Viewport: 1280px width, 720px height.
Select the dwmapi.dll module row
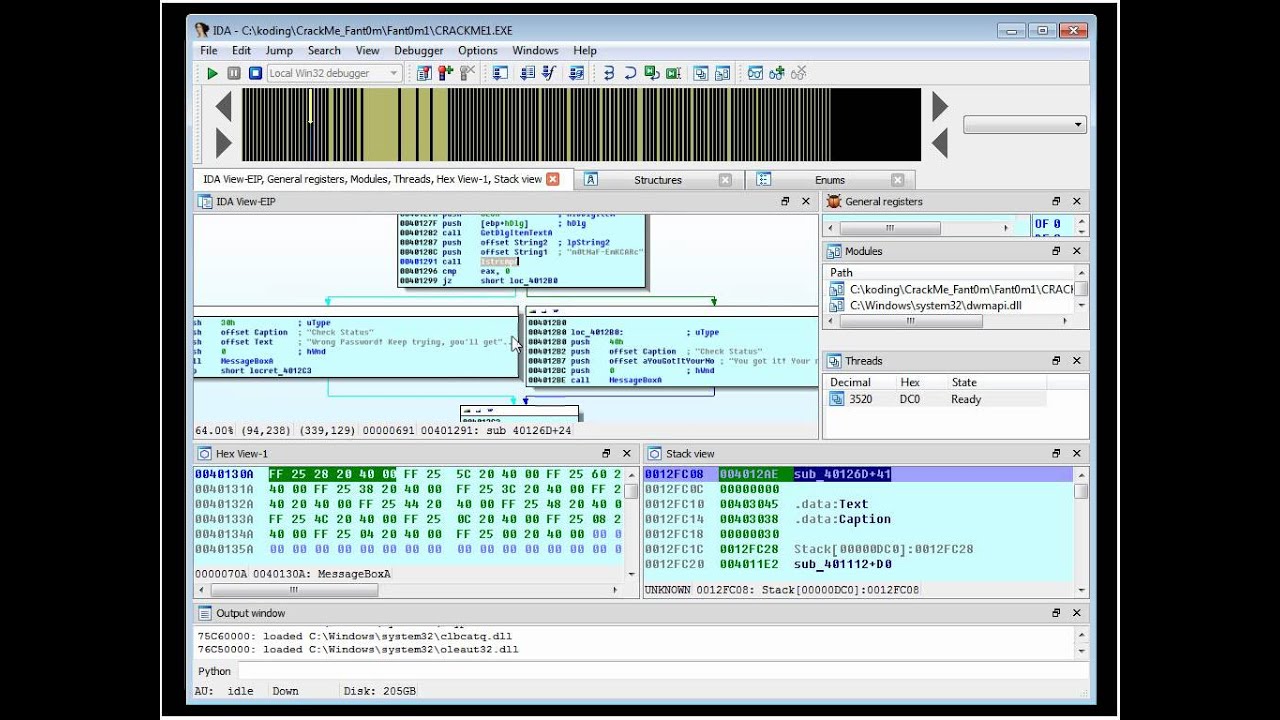pos(950,306)
